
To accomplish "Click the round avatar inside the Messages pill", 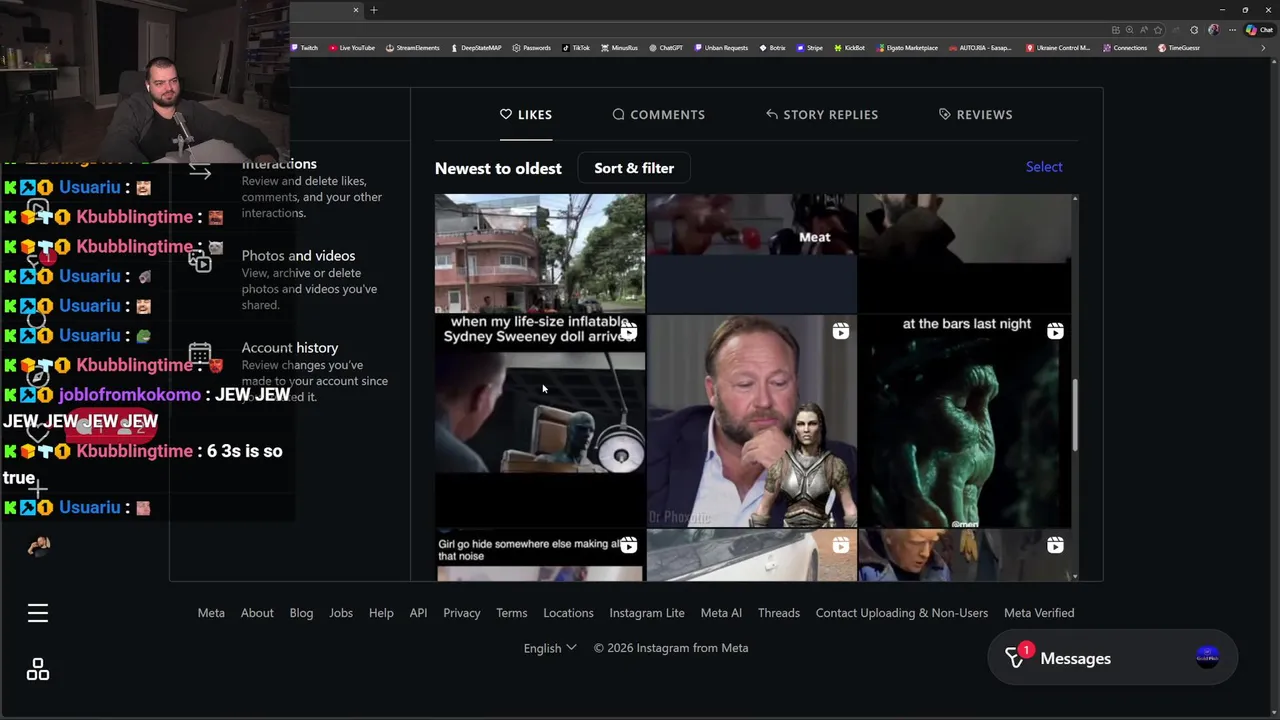I will click(x=1207, y=657).
